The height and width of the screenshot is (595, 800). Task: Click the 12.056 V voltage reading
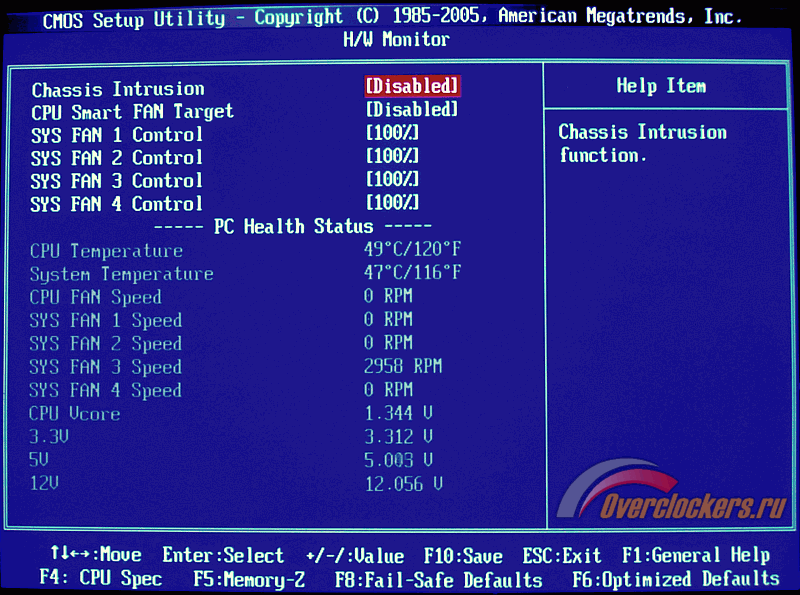[404, 483]
